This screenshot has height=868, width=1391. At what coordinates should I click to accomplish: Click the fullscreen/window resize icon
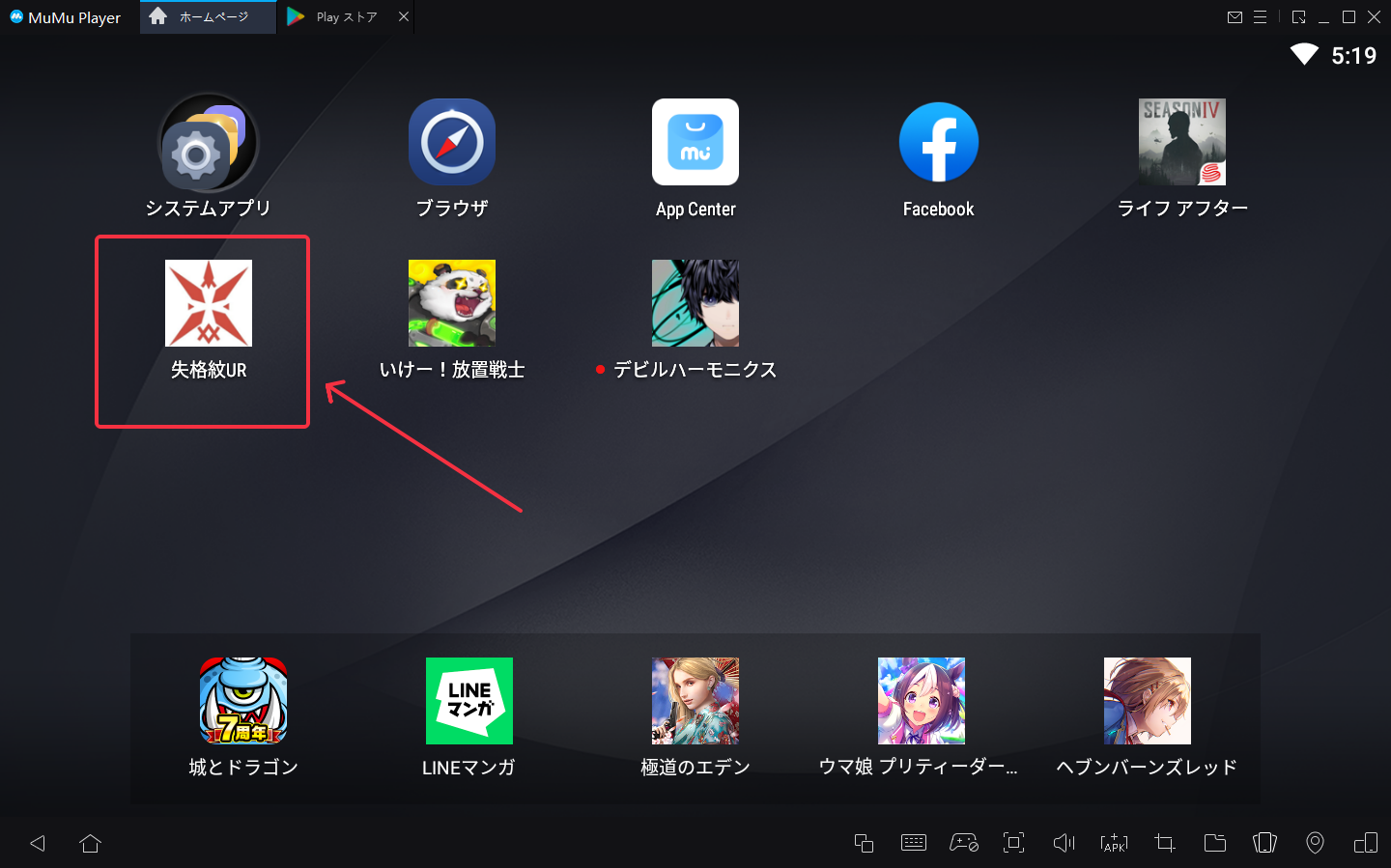click(x=1298, y=17)
